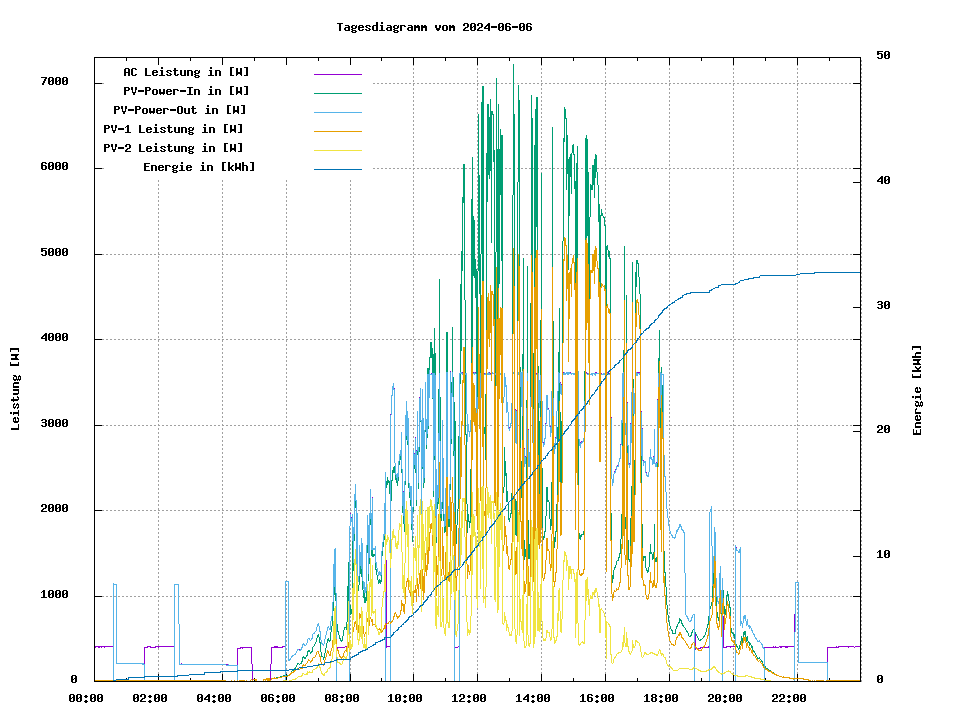Click the 3000 tick on the power axis
Screen dimensions: 960x720
pos(54,424)
